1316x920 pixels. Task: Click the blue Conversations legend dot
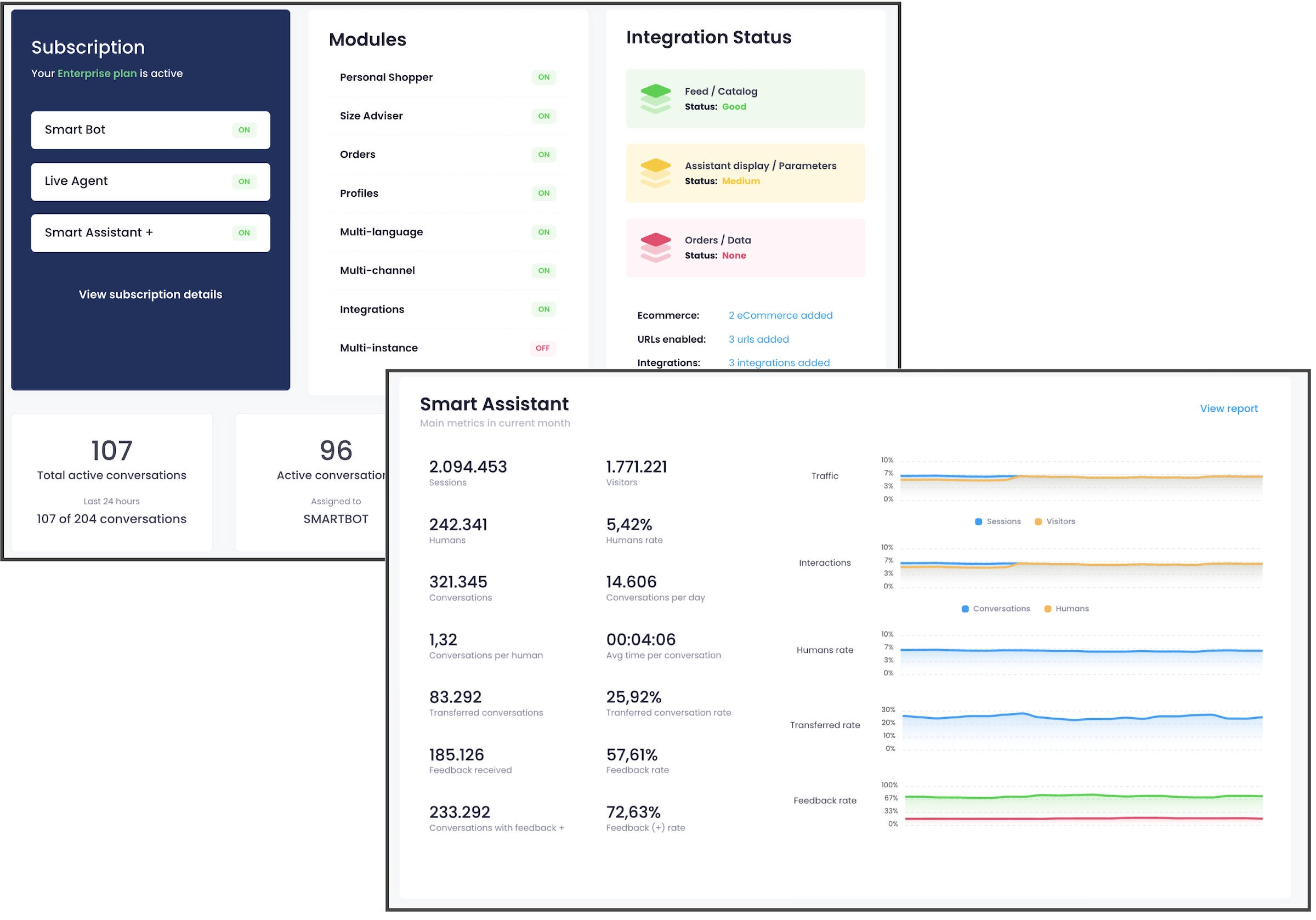[x=965, y=609]
